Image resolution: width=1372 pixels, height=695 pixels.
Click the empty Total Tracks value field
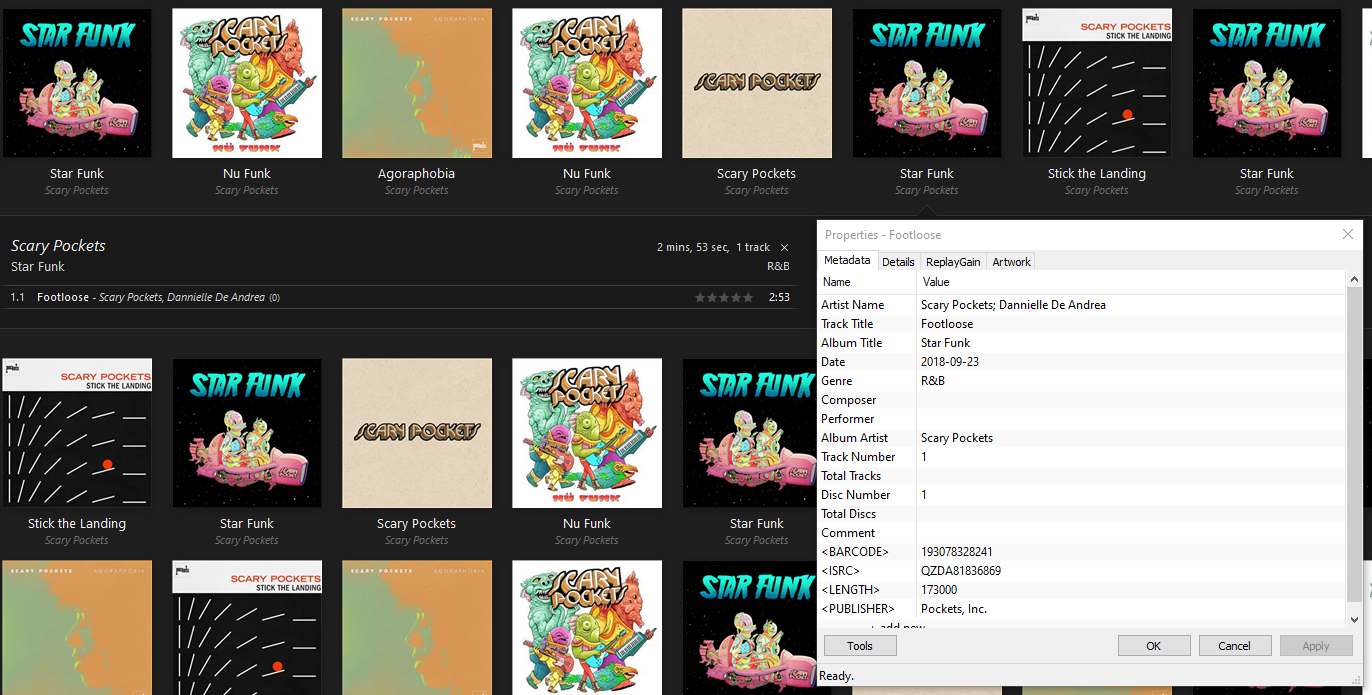coord(1132,476)
